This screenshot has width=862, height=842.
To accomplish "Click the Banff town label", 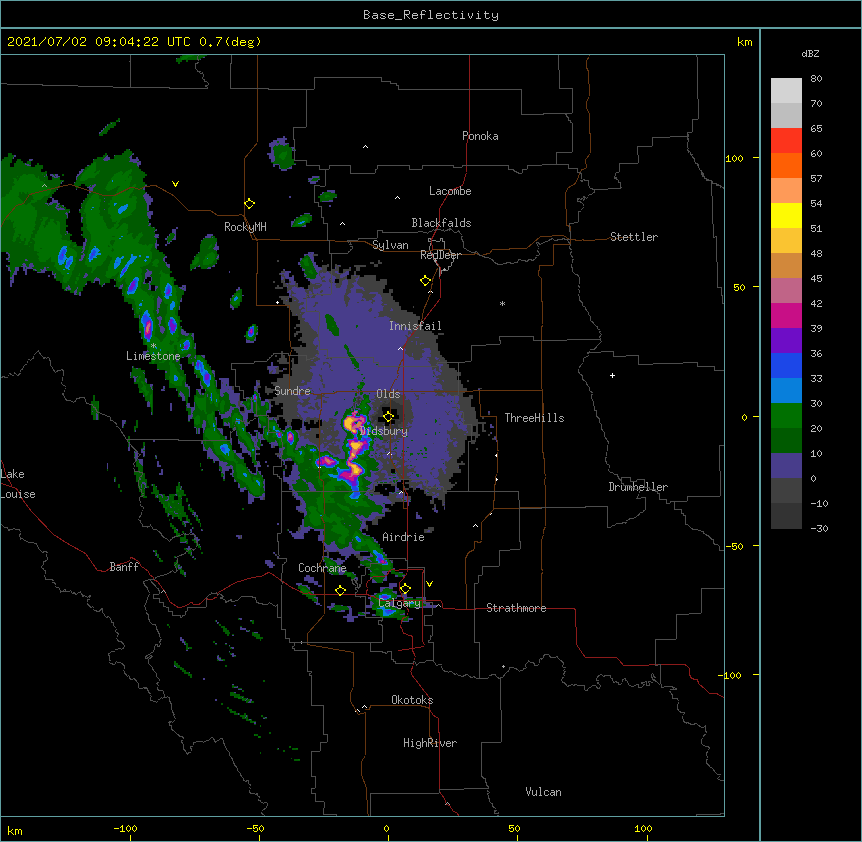I will (x=124, y=567).
